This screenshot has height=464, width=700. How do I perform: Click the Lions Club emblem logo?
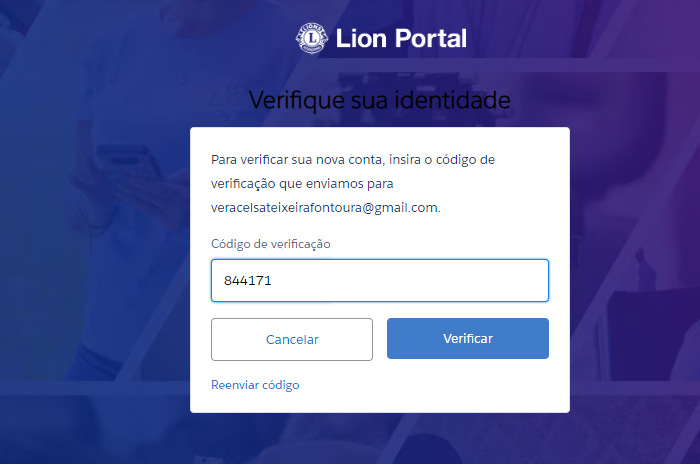[x=312, y=38]
